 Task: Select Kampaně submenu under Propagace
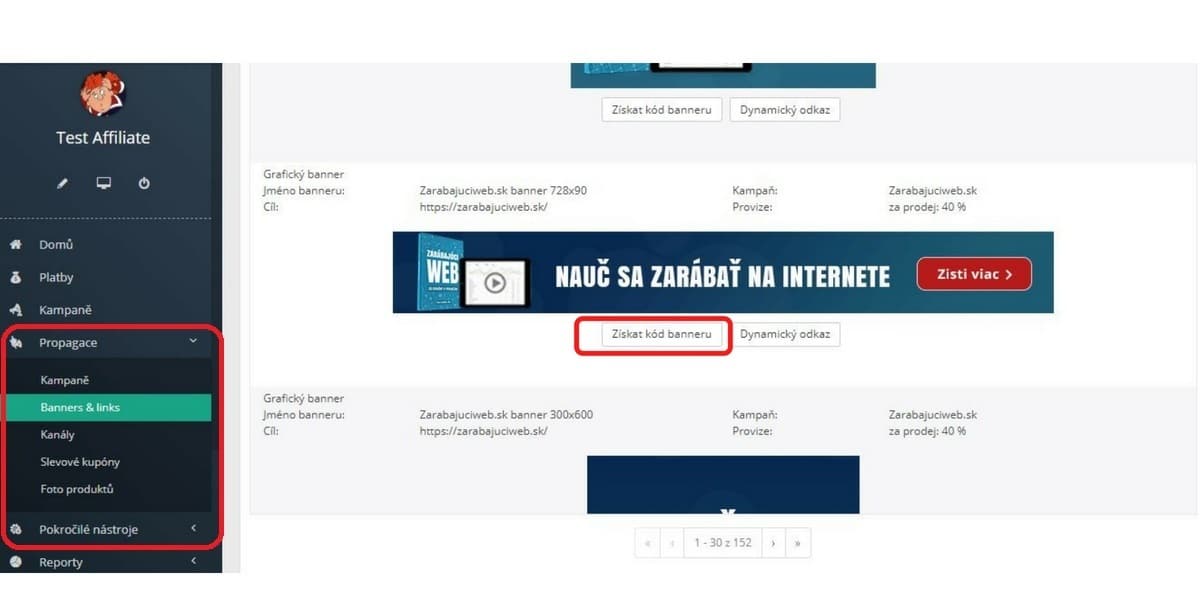point(65,380)
